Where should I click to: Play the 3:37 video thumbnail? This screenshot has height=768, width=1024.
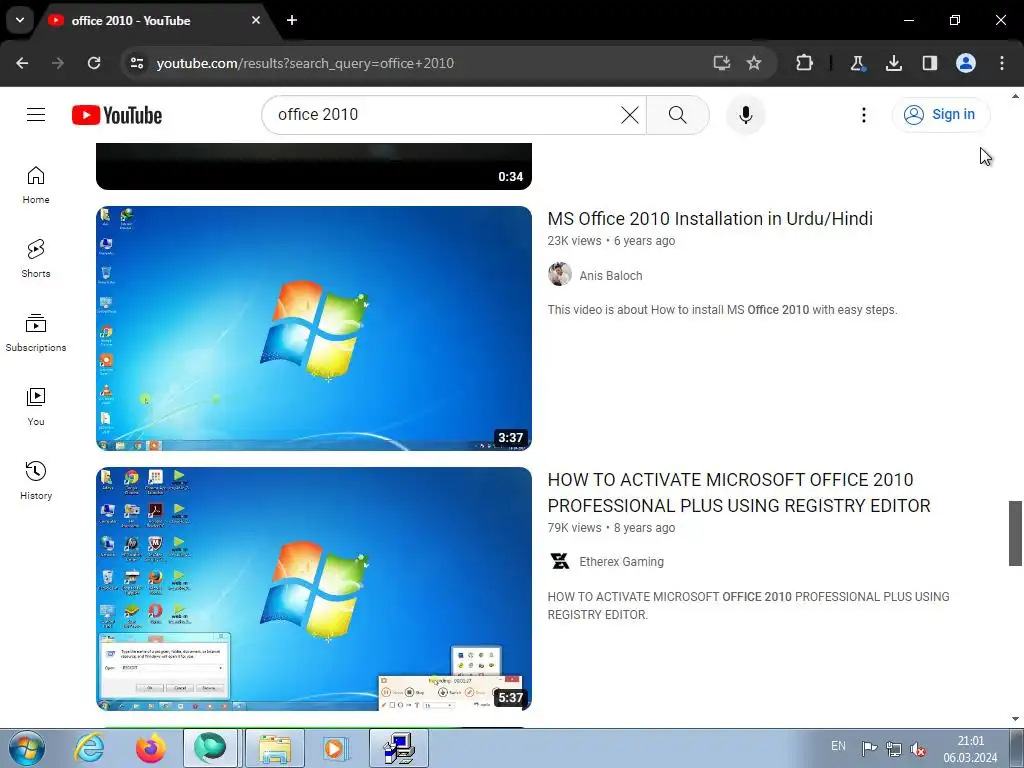[314, 328]
